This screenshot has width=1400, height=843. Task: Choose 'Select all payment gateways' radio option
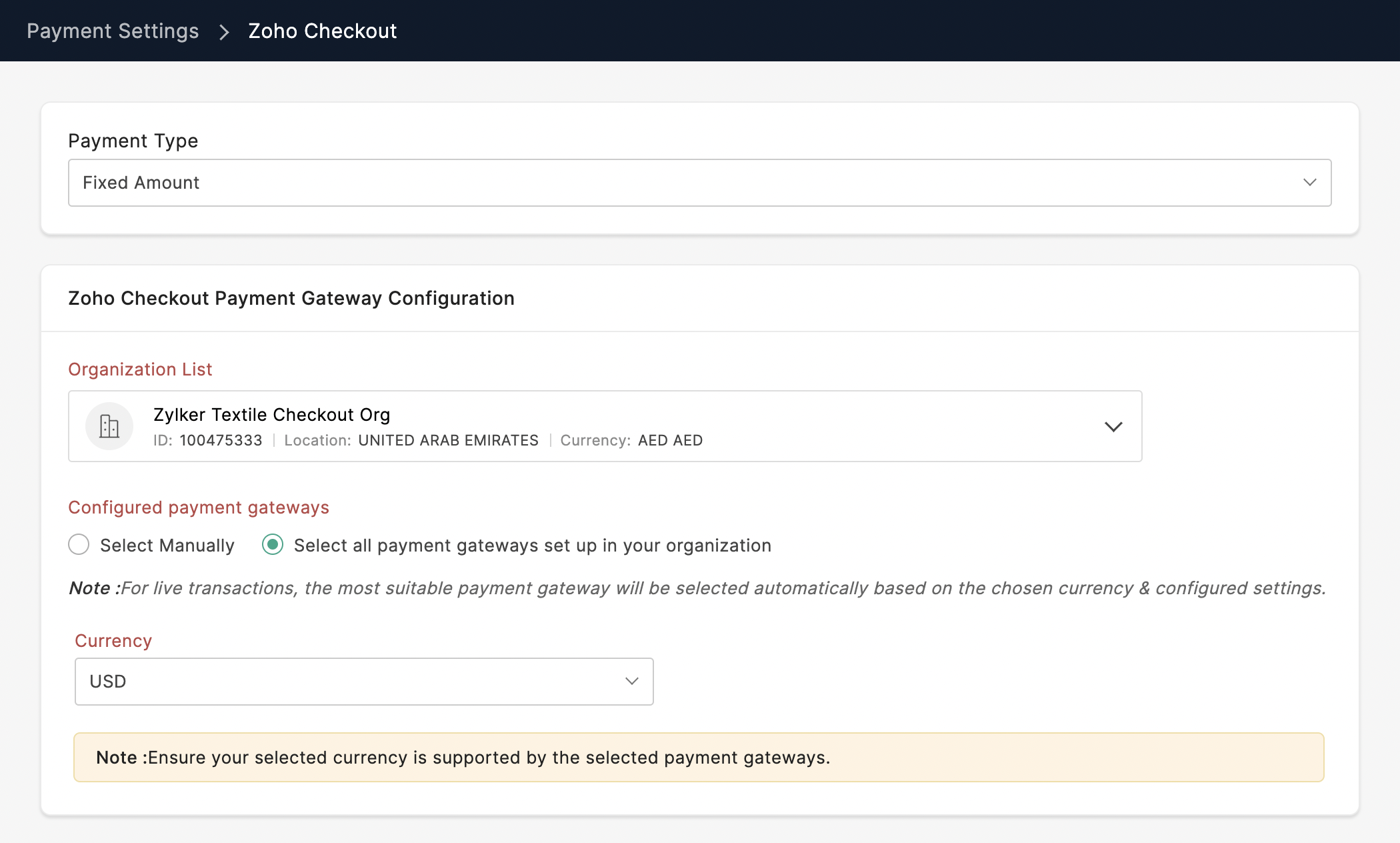[273, 545]
